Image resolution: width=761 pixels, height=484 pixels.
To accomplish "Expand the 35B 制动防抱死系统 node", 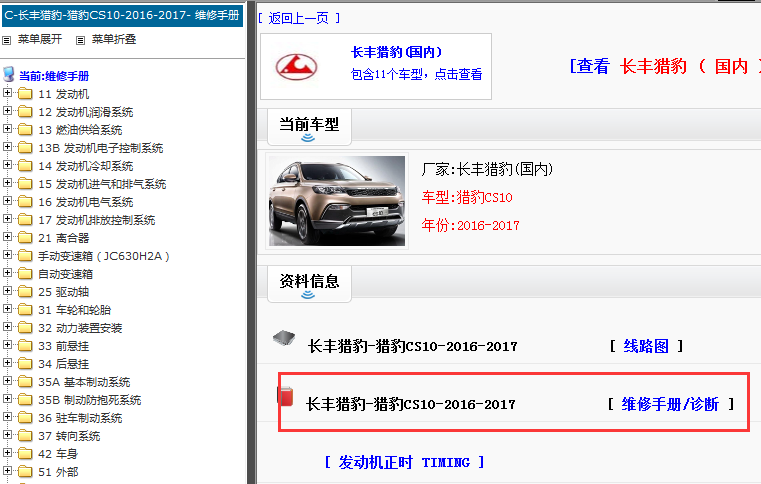I will [7, 399].
